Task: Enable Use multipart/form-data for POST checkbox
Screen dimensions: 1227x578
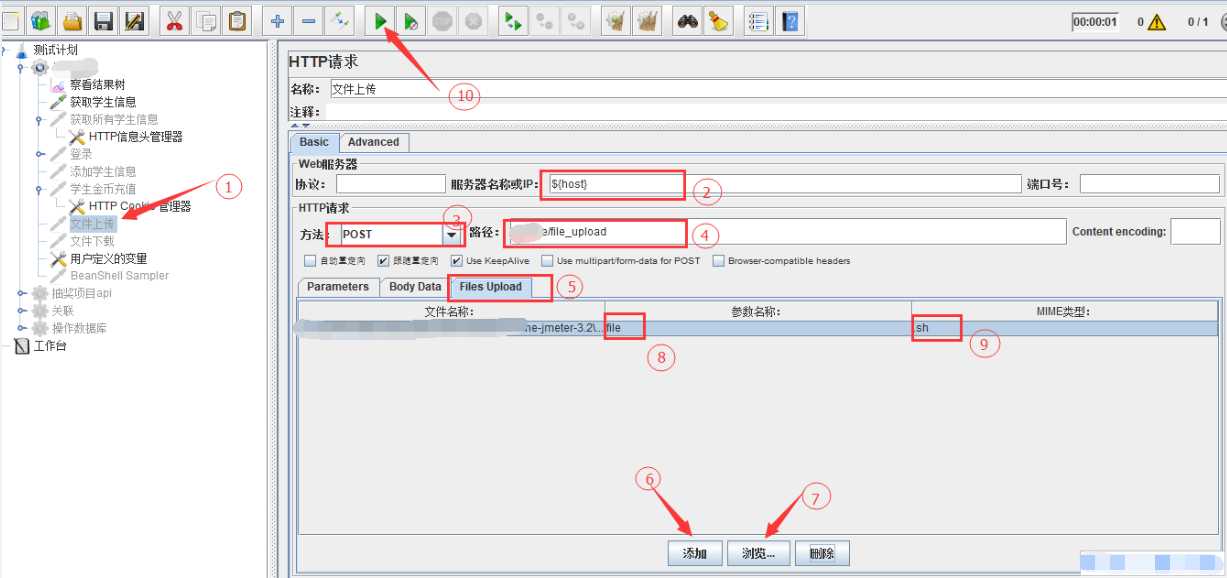Action: 547,261
